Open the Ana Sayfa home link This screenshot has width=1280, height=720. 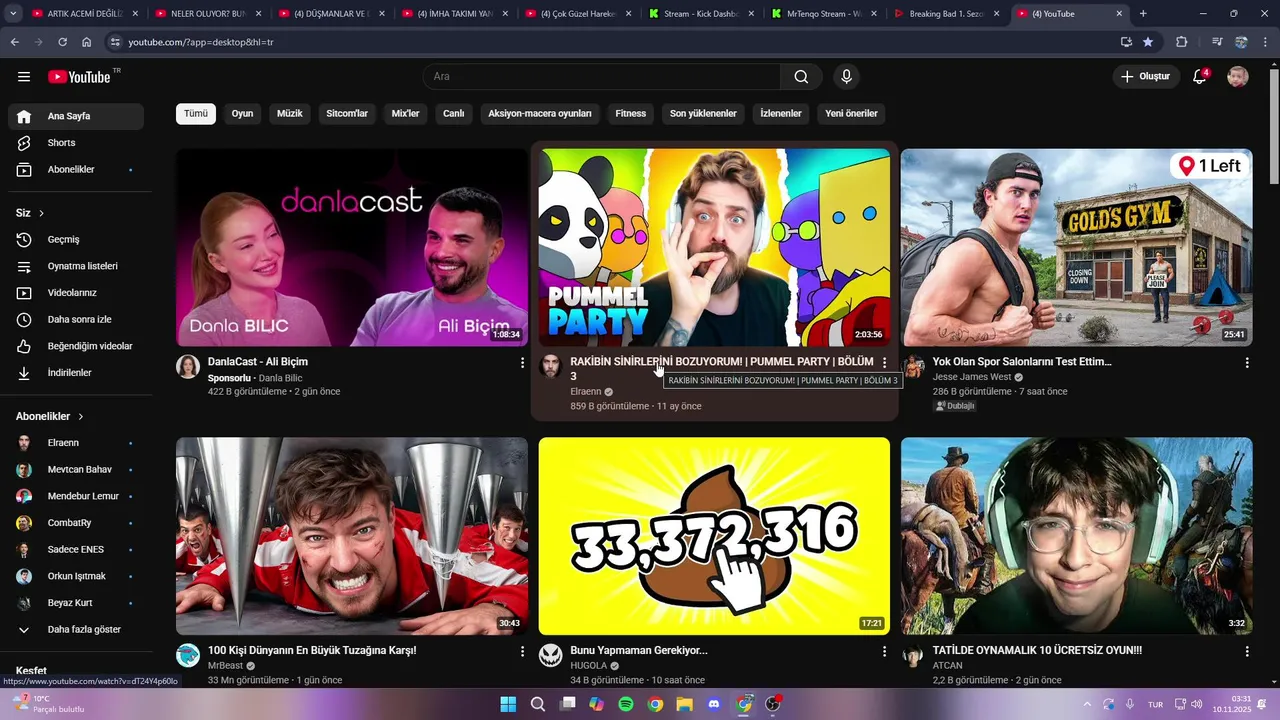(76, 116)
